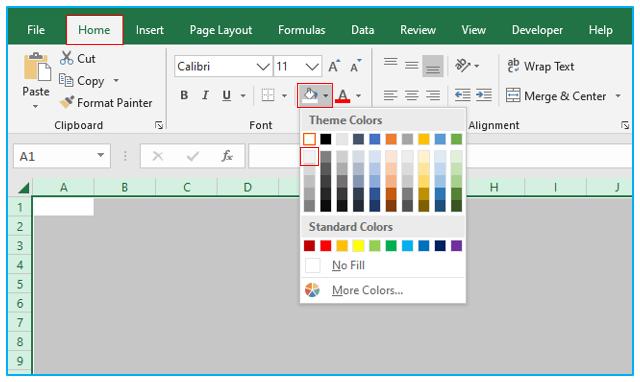Switch to the View tab
This screenshot has height=382, width=640.
tap(473, 30)
